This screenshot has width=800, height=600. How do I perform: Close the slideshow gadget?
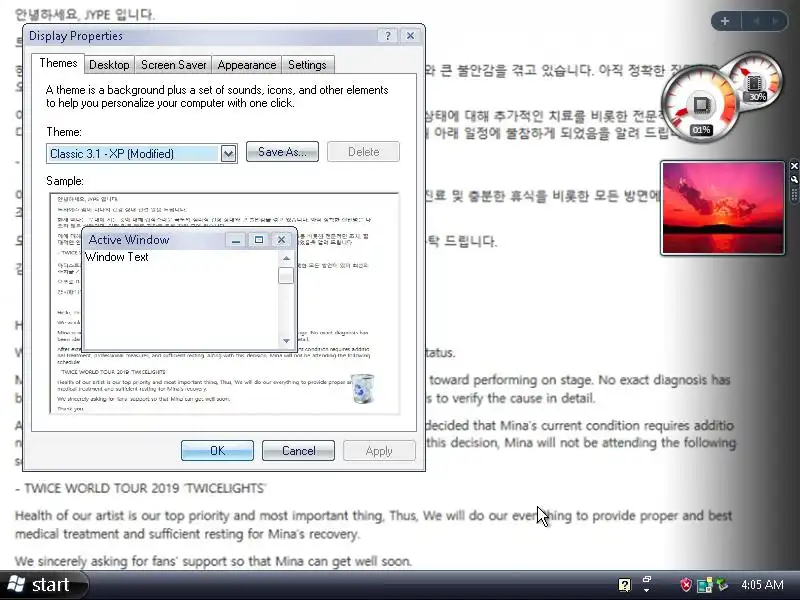(x=794, y=166)
